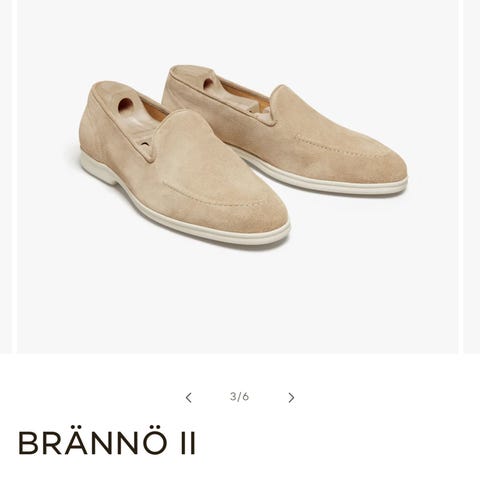
Task: Tap the previous image sliver at left edge
Action: (x=6, y=176)
